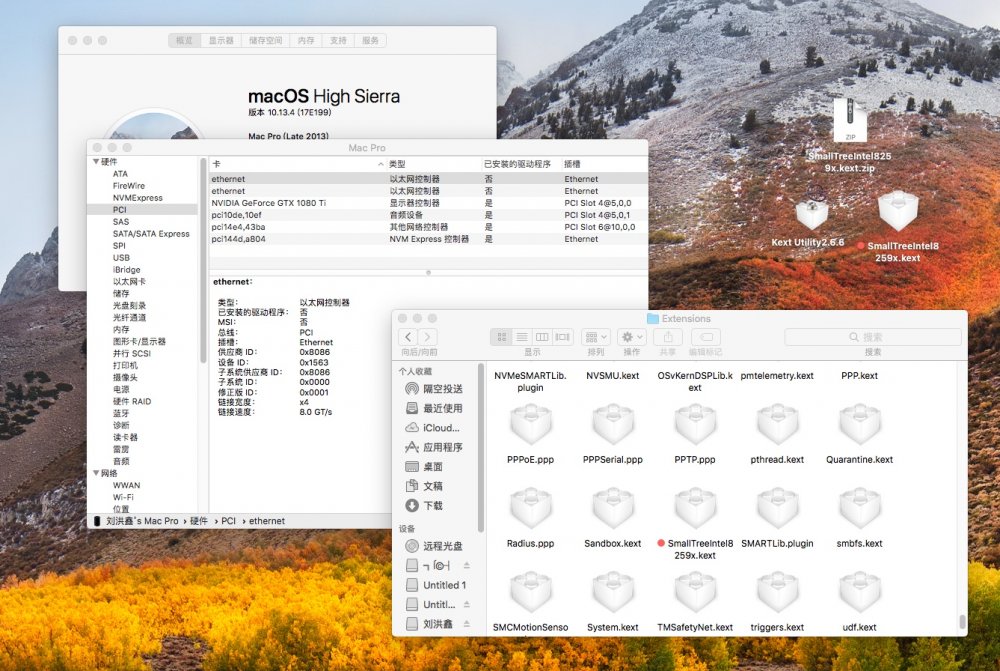This screenshot has height=671, width=1000.
Task: Click the Finder share toolbar button
Action: (668, 337)
